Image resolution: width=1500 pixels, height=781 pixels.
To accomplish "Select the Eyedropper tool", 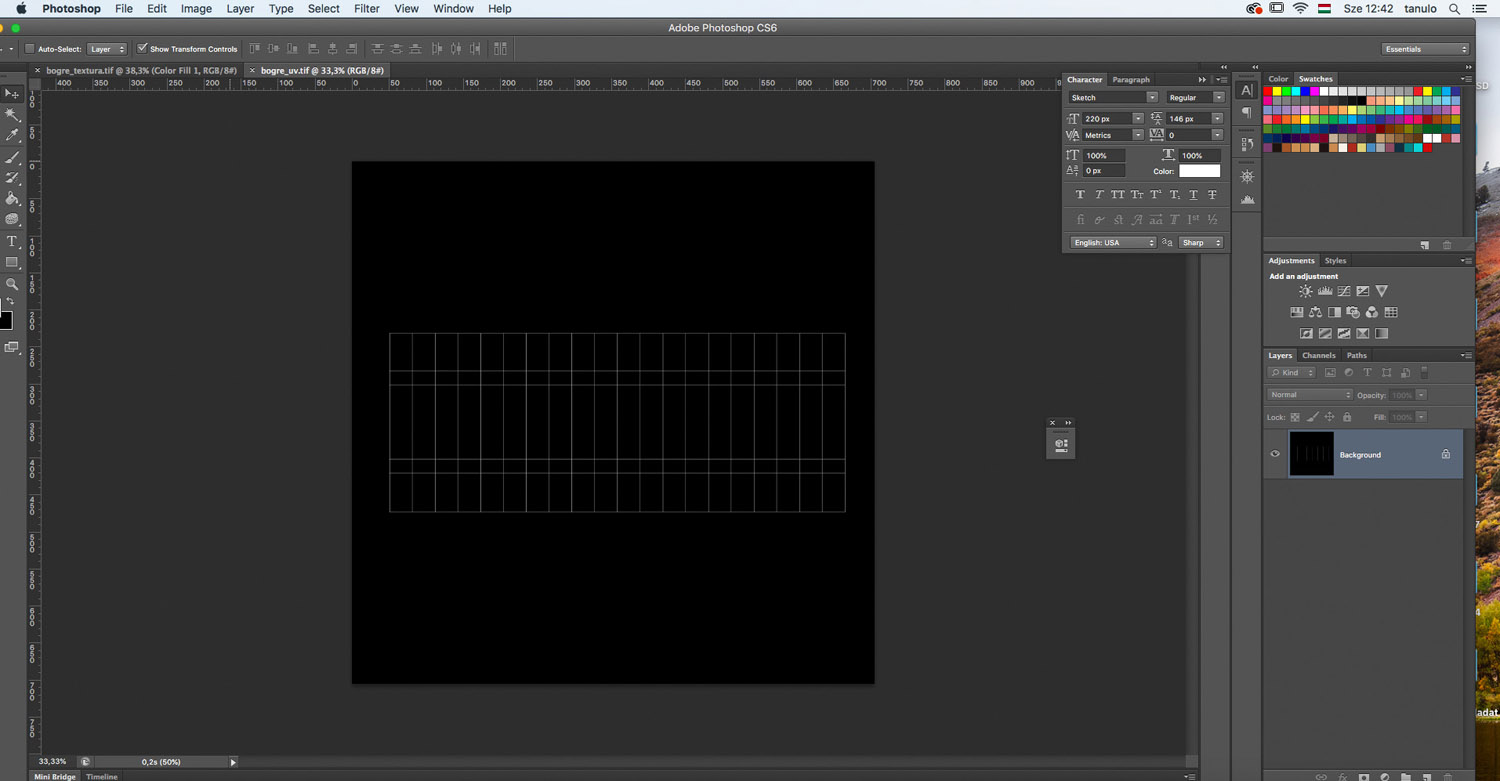I will pos(12,136).
